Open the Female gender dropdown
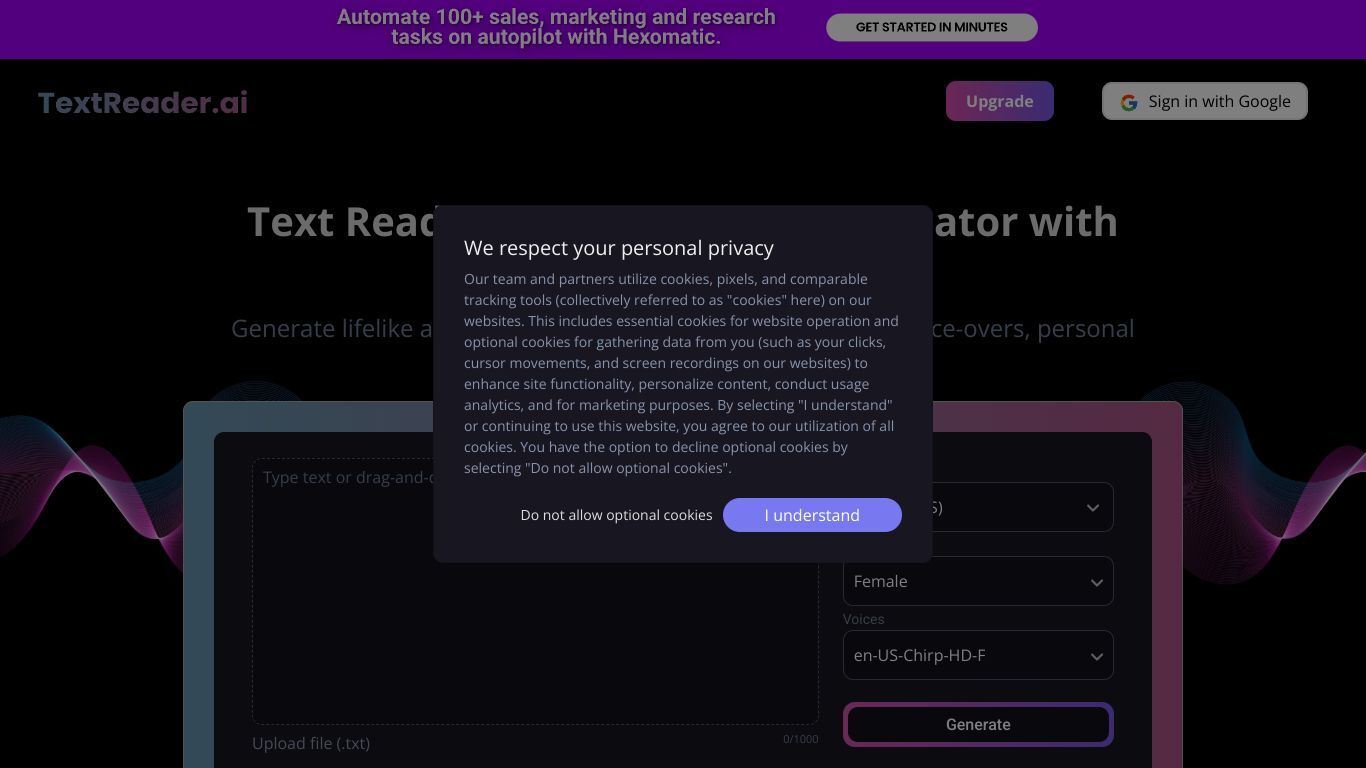 978,581
